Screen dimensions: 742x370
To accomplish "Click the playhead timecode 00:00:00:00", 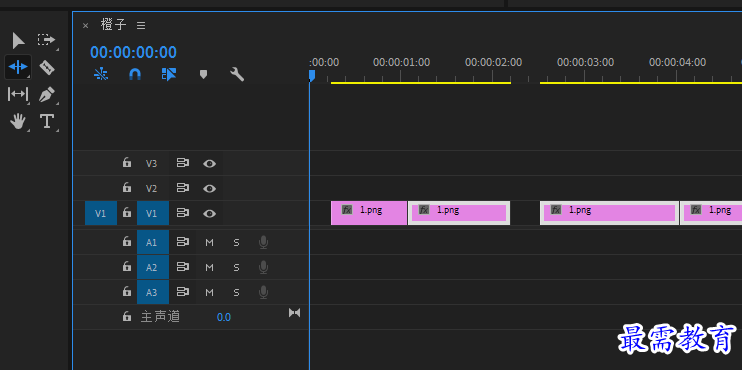I will click(x=133, y=52).
